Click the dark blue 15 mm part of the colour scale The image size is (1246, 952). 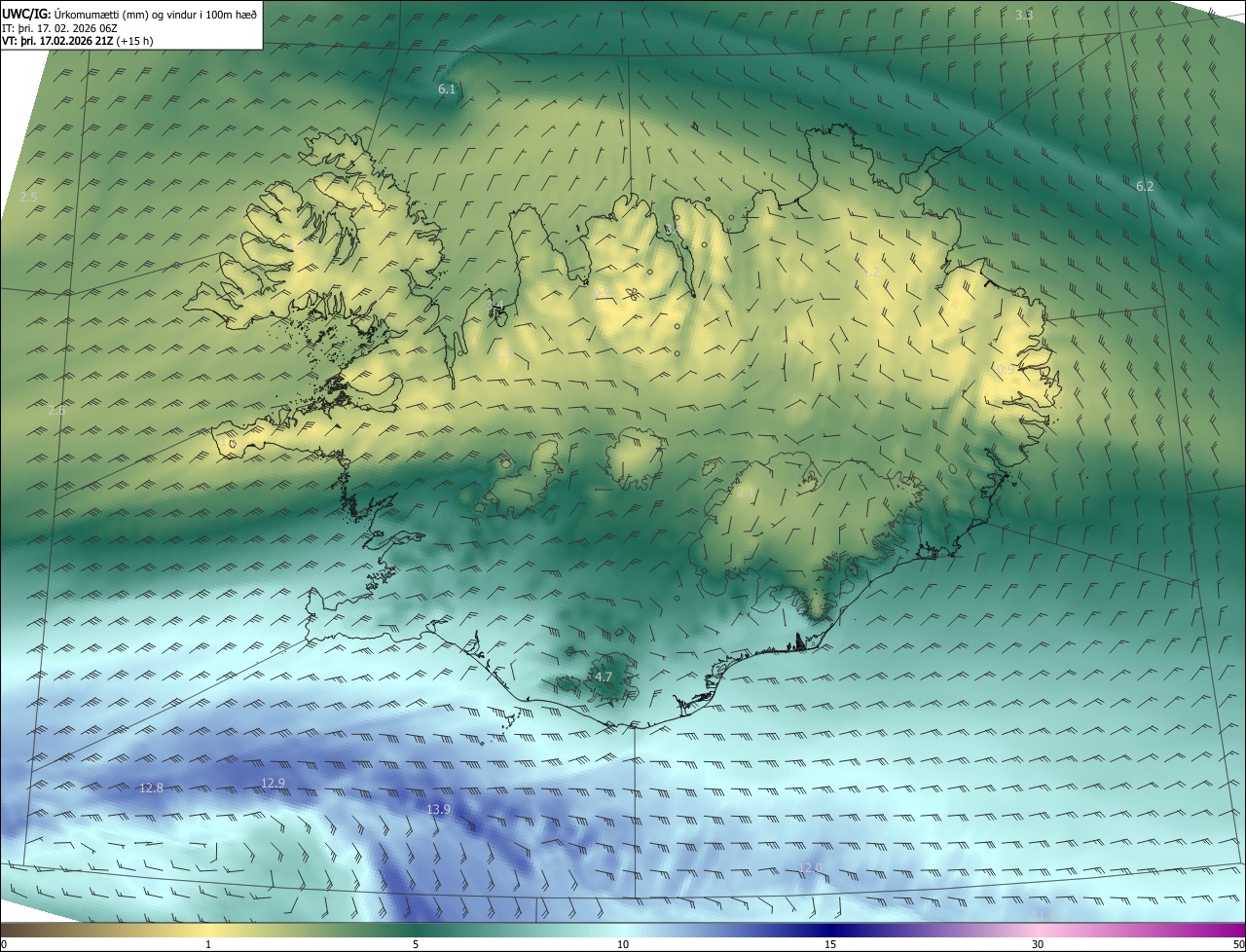click(x=830, y=930)
